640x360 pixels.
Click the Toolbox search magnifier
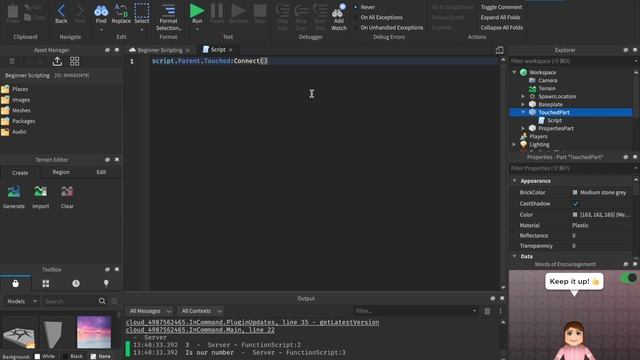(x=102, y=301)
